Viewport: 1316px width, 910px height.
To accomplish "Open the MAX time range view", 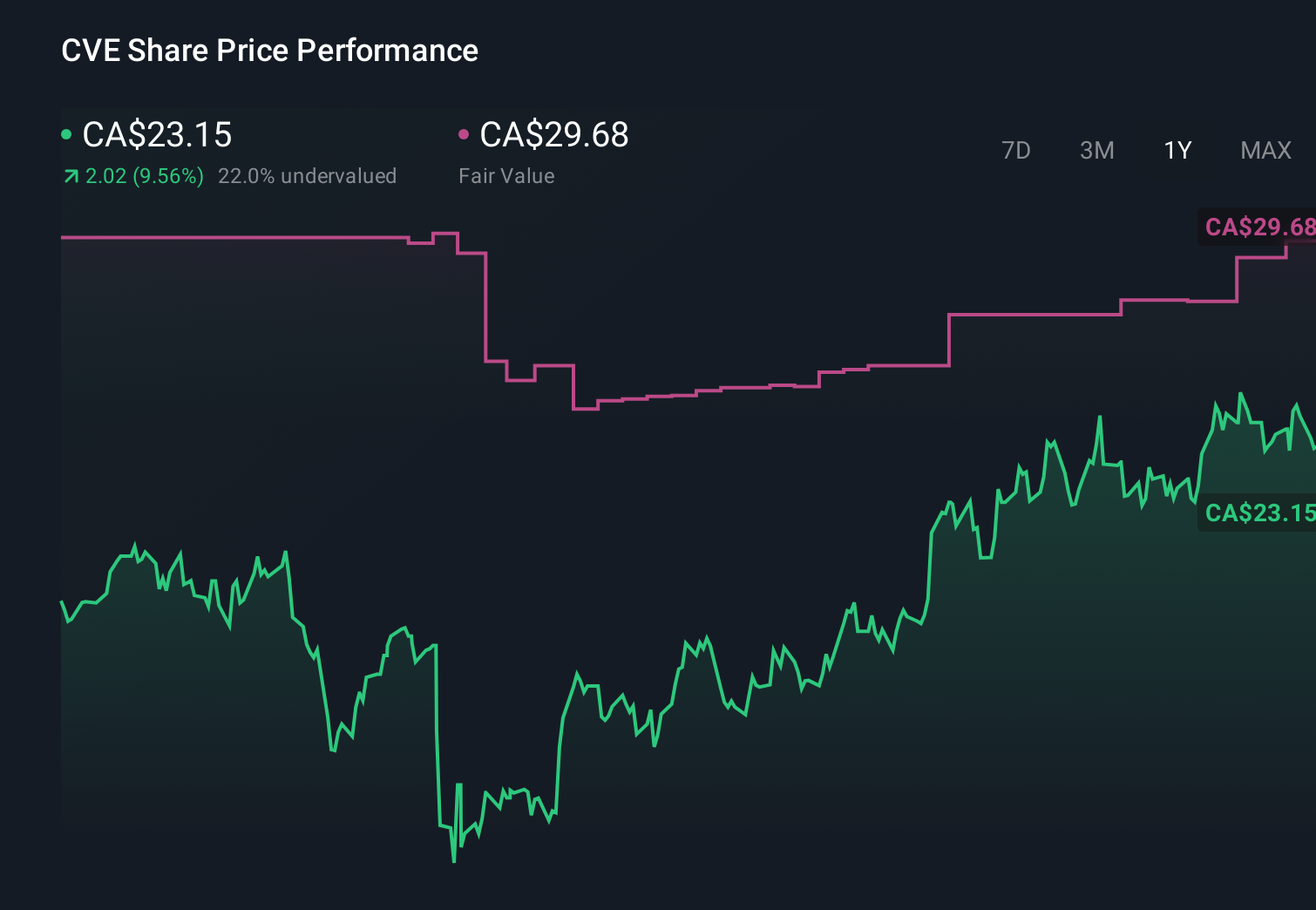I will tap(1265, 150).
